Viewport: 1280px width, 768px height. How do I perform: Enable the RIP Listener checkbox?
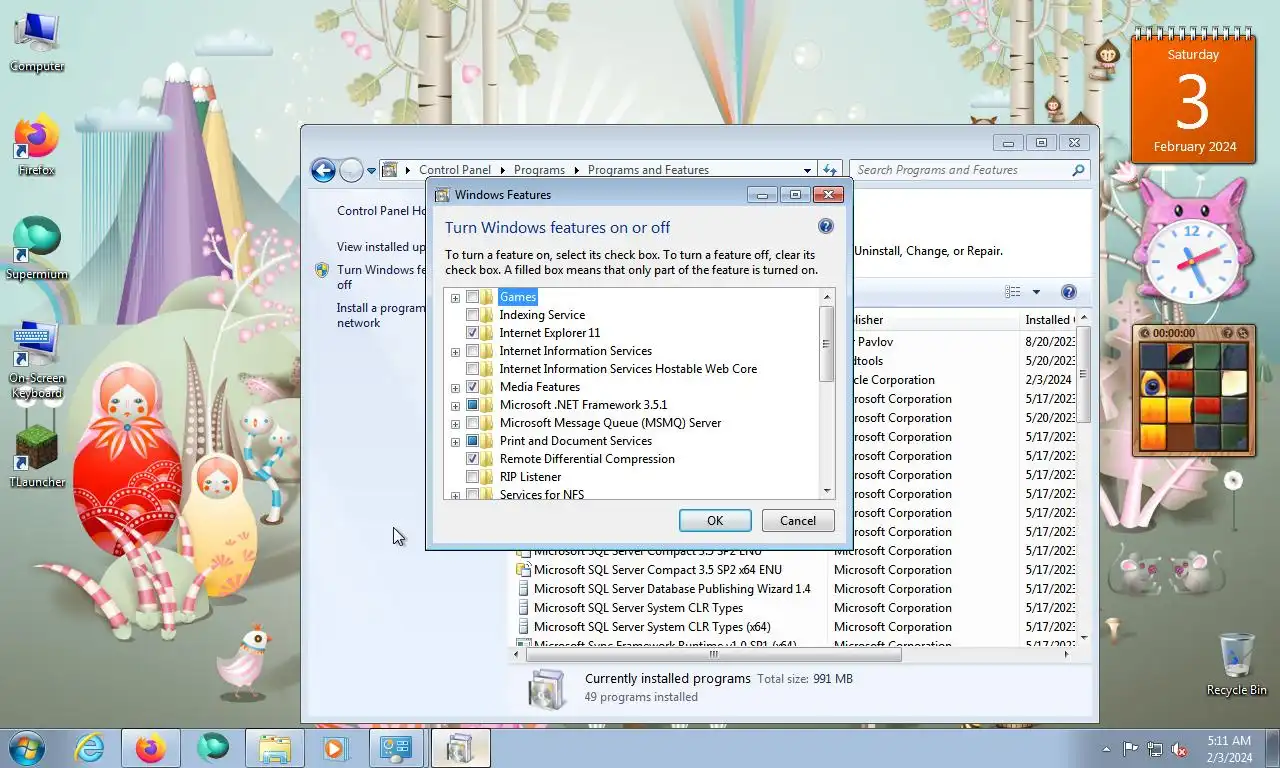(472, 477)
